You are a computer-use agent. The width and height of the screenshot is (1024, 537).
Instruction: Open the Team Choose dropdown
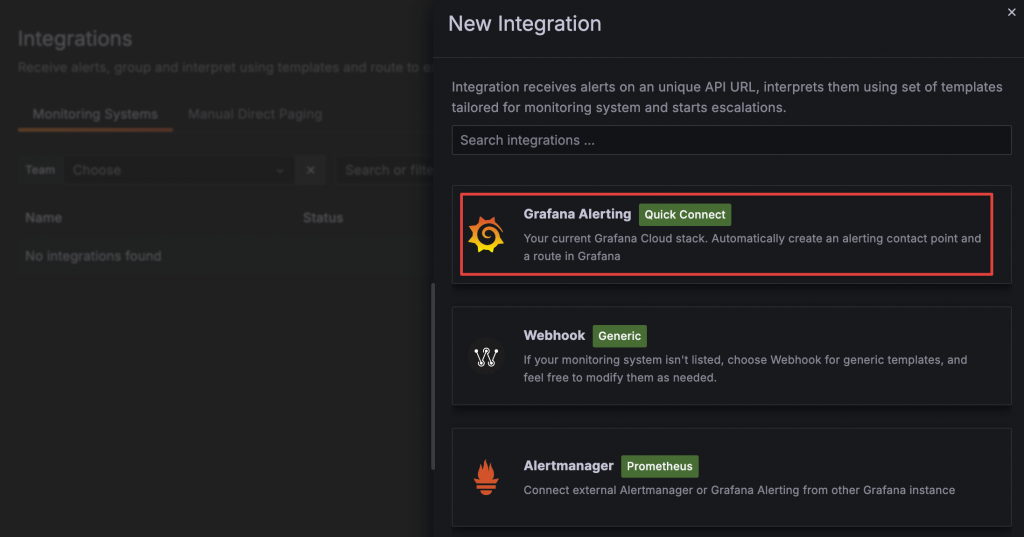[x=178, y=170]
